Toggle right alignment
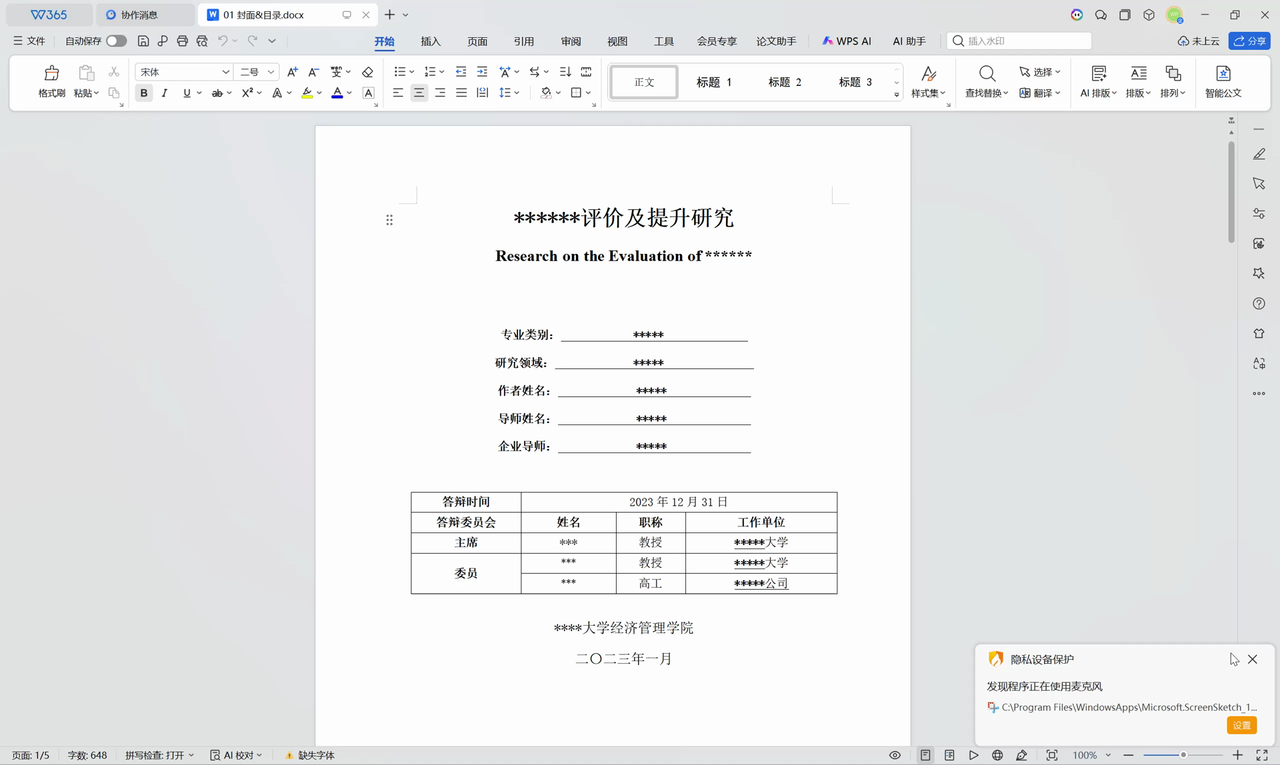The image size is (1280, 765). (x=440, y=93)
